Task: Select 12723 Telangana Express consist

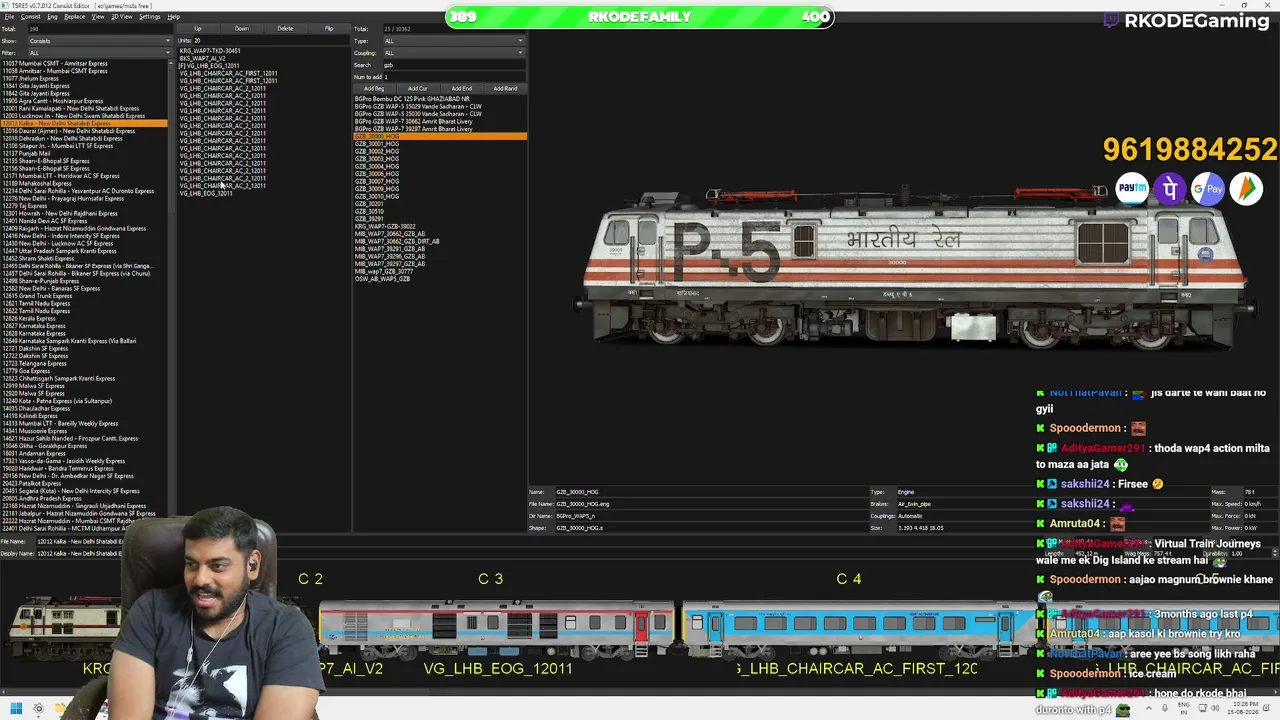Action: 85,364
